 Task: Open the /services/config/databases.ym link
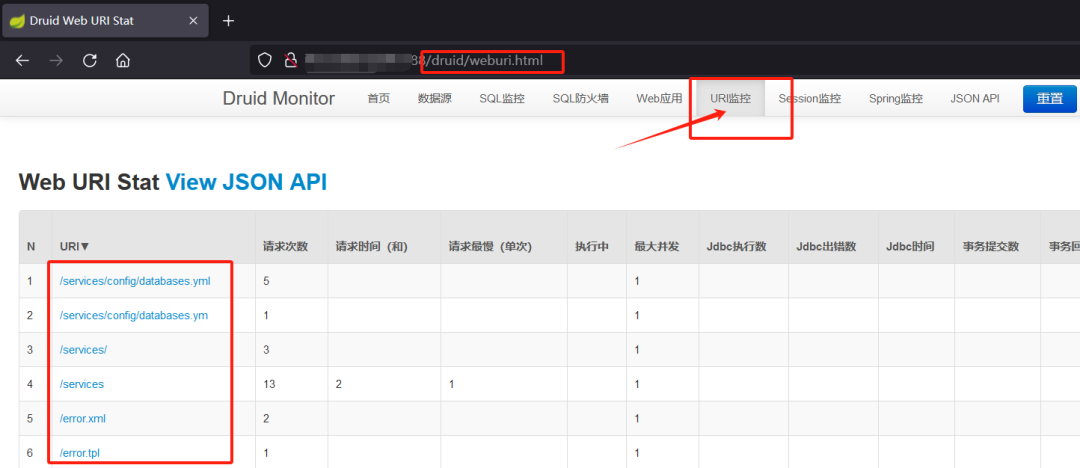point(134,316)
